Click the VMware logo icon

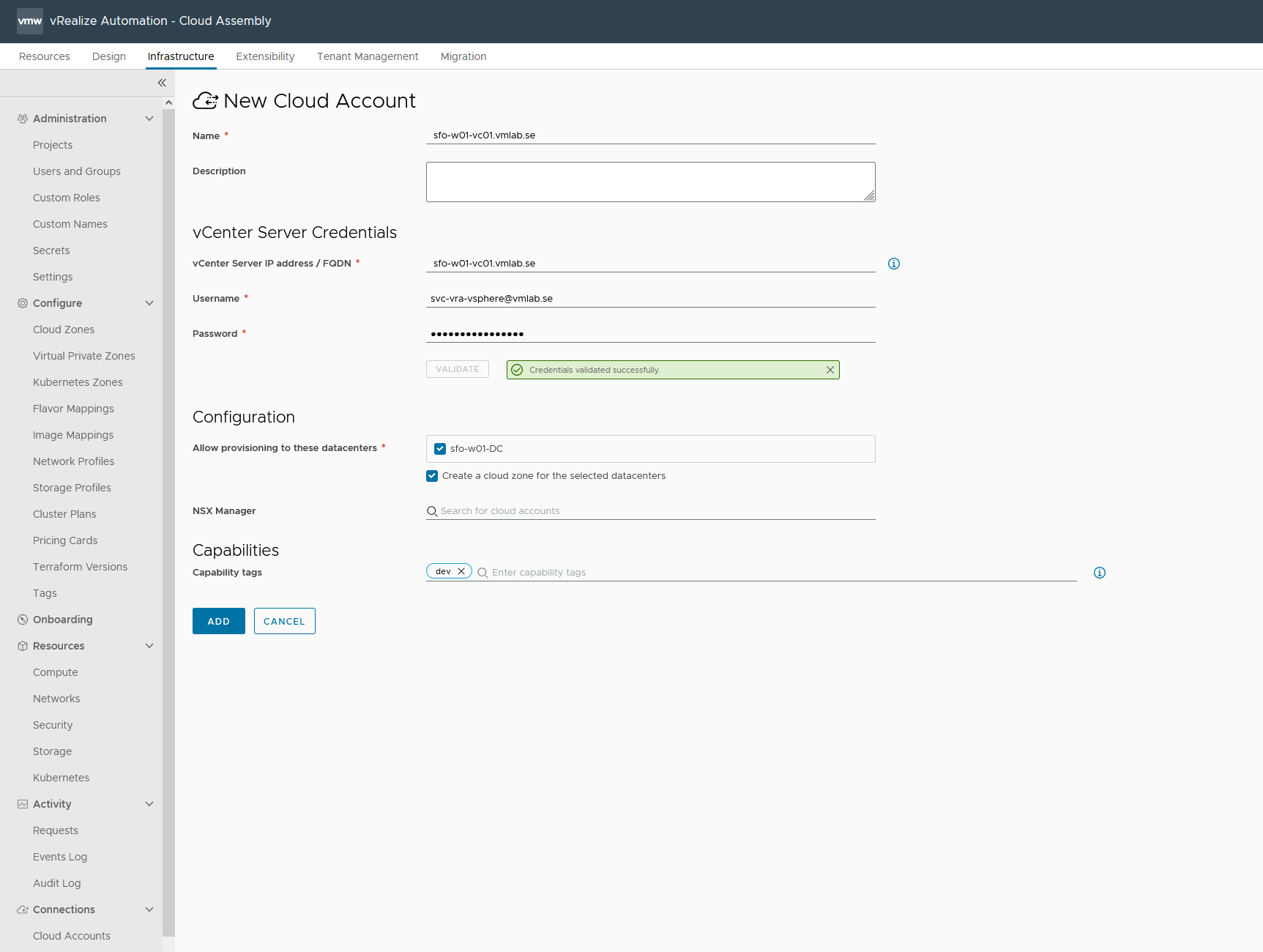[x=30, y=21]
